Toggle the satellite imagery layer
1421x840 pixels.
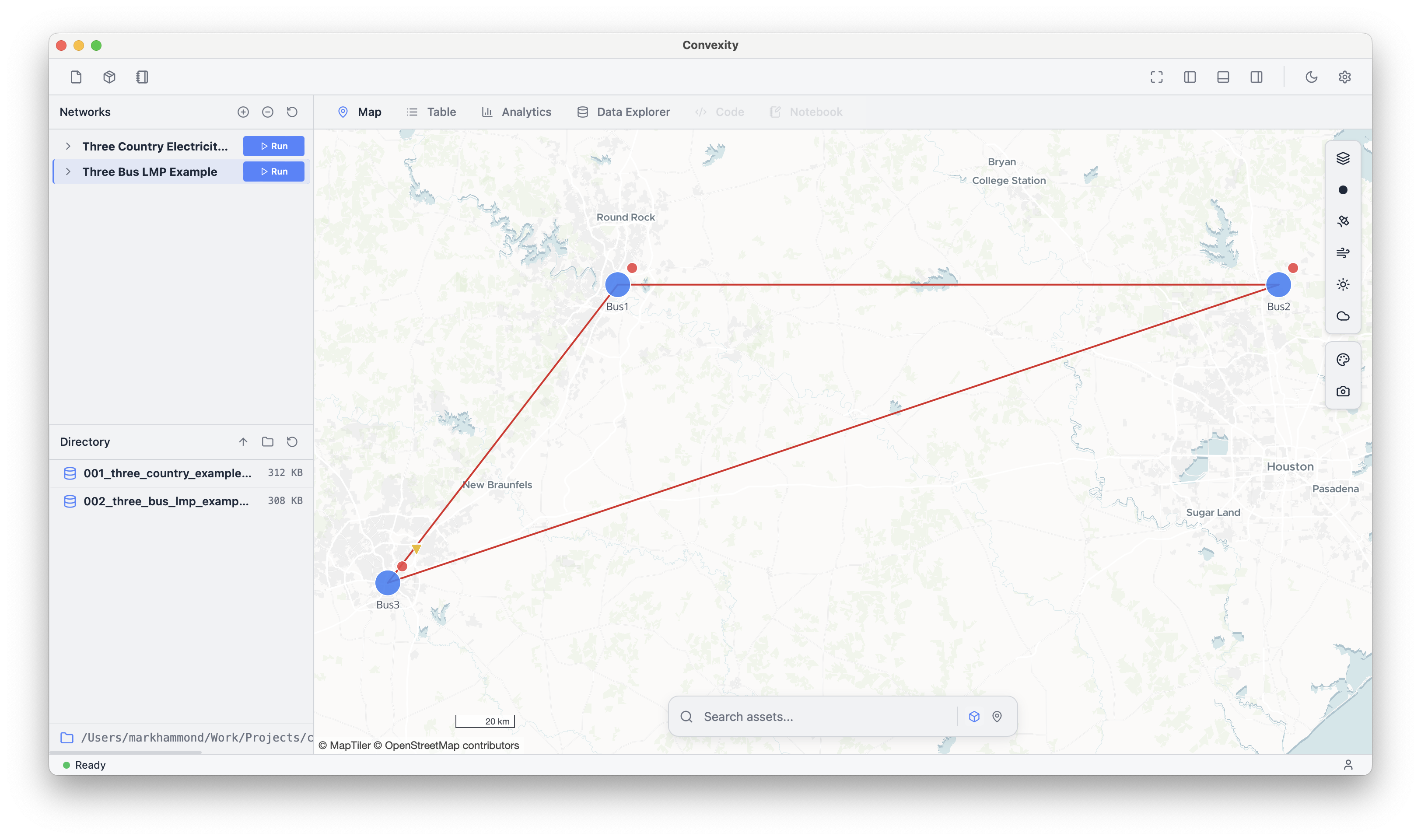click(1343, 221)
